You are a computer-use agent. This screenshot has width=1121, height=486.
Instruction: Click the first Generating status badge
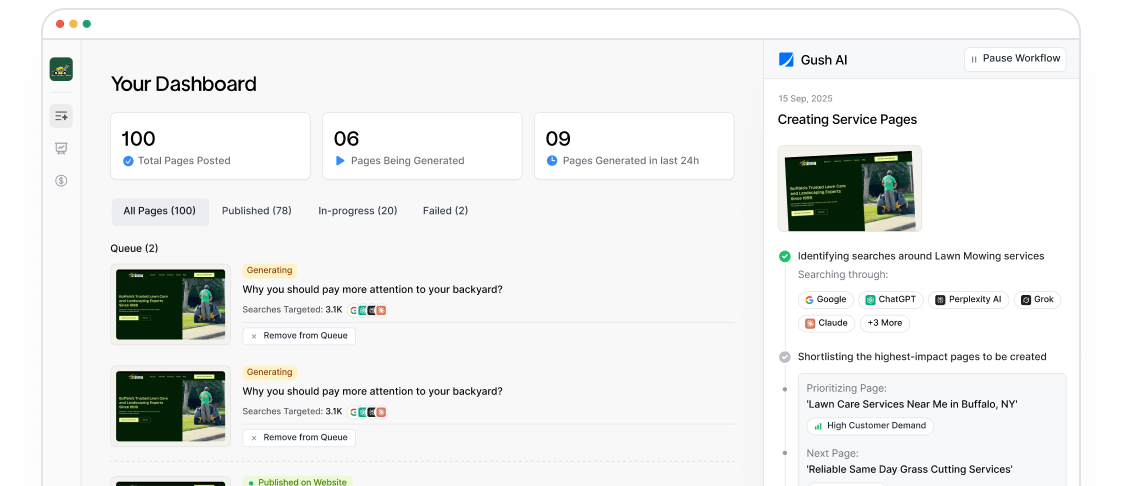pos(270,271)
